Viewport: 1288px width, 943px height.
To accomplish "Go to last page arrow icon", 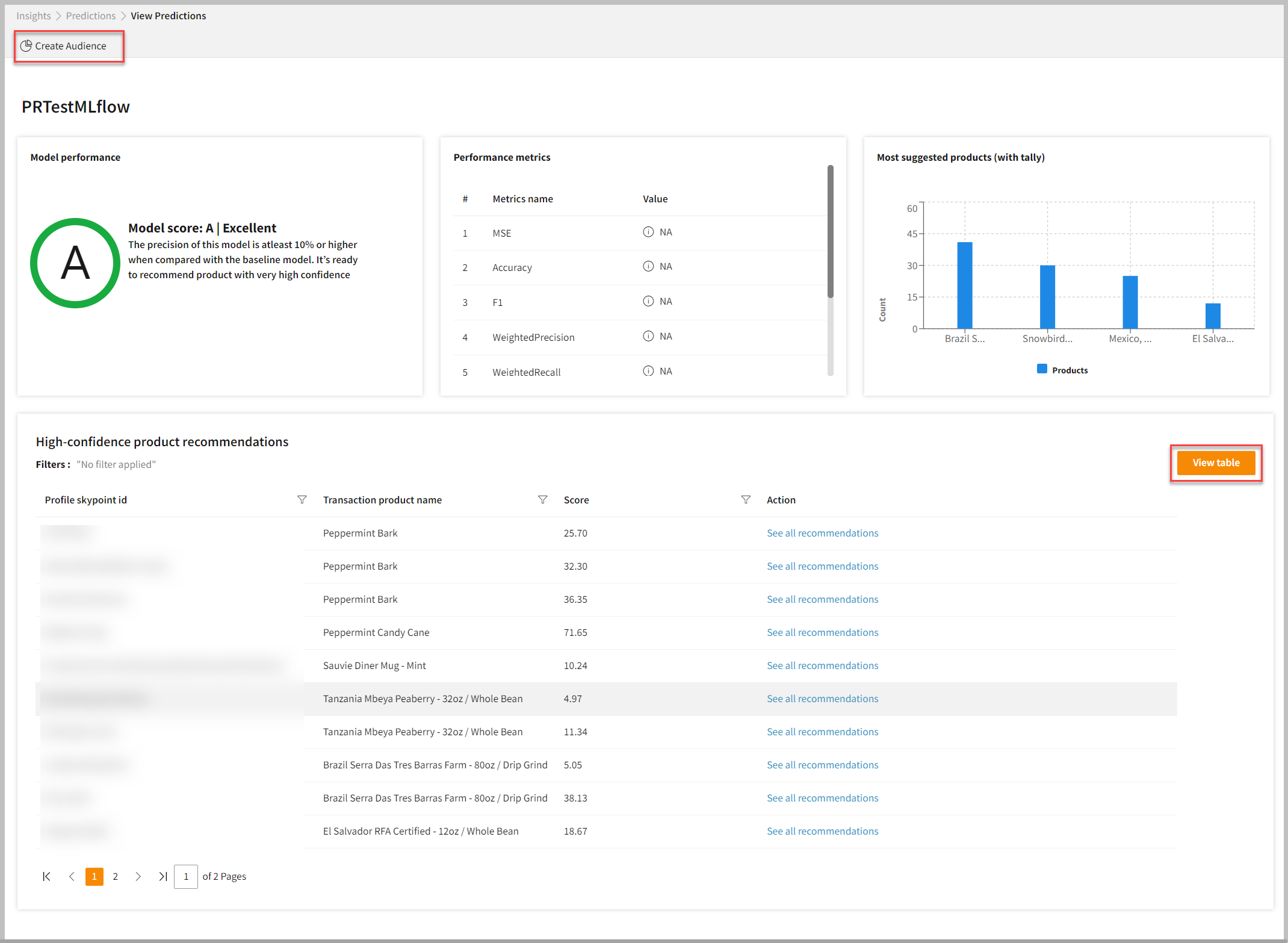I will tap(163, 876).
